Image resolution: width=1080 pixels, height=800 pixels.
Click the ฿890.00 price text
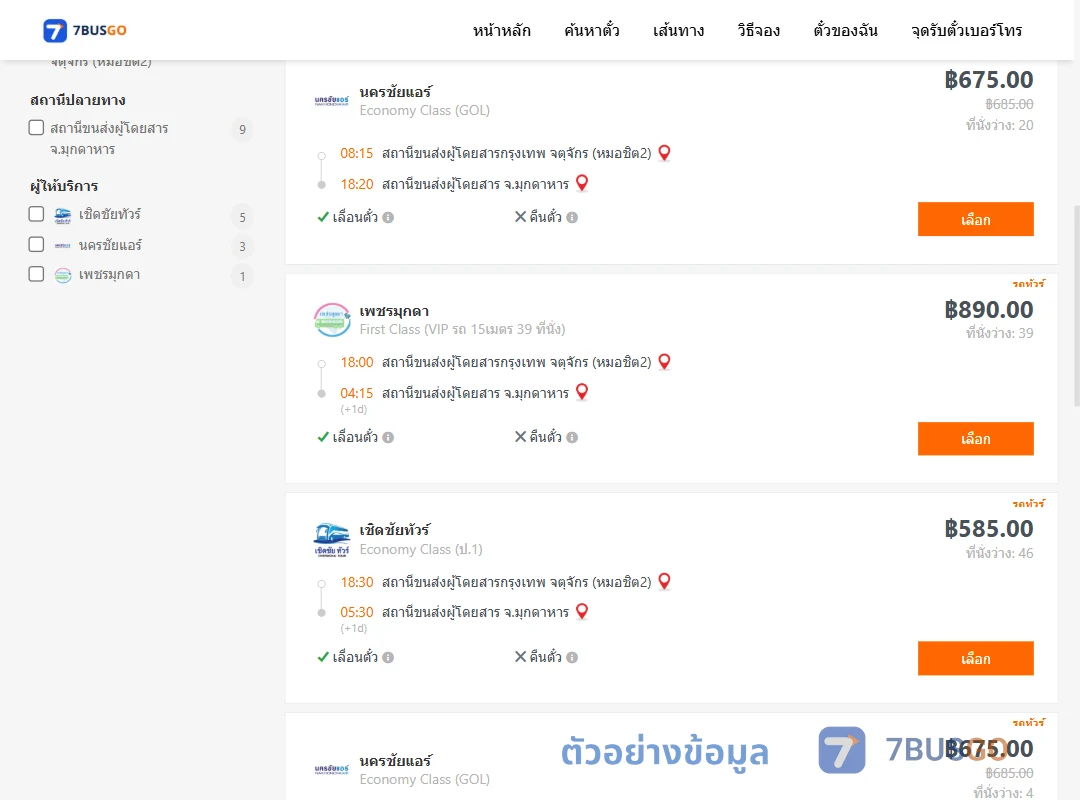[989, 309]
